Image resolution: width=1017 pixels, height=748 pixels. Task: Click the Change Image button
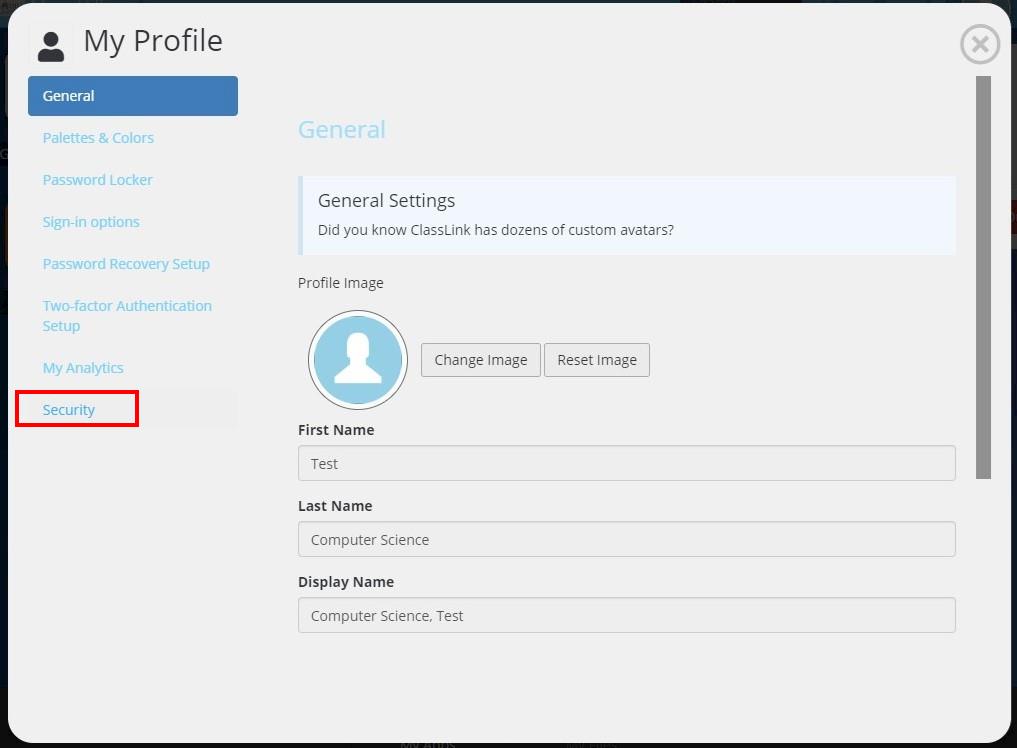pos(481,360)
